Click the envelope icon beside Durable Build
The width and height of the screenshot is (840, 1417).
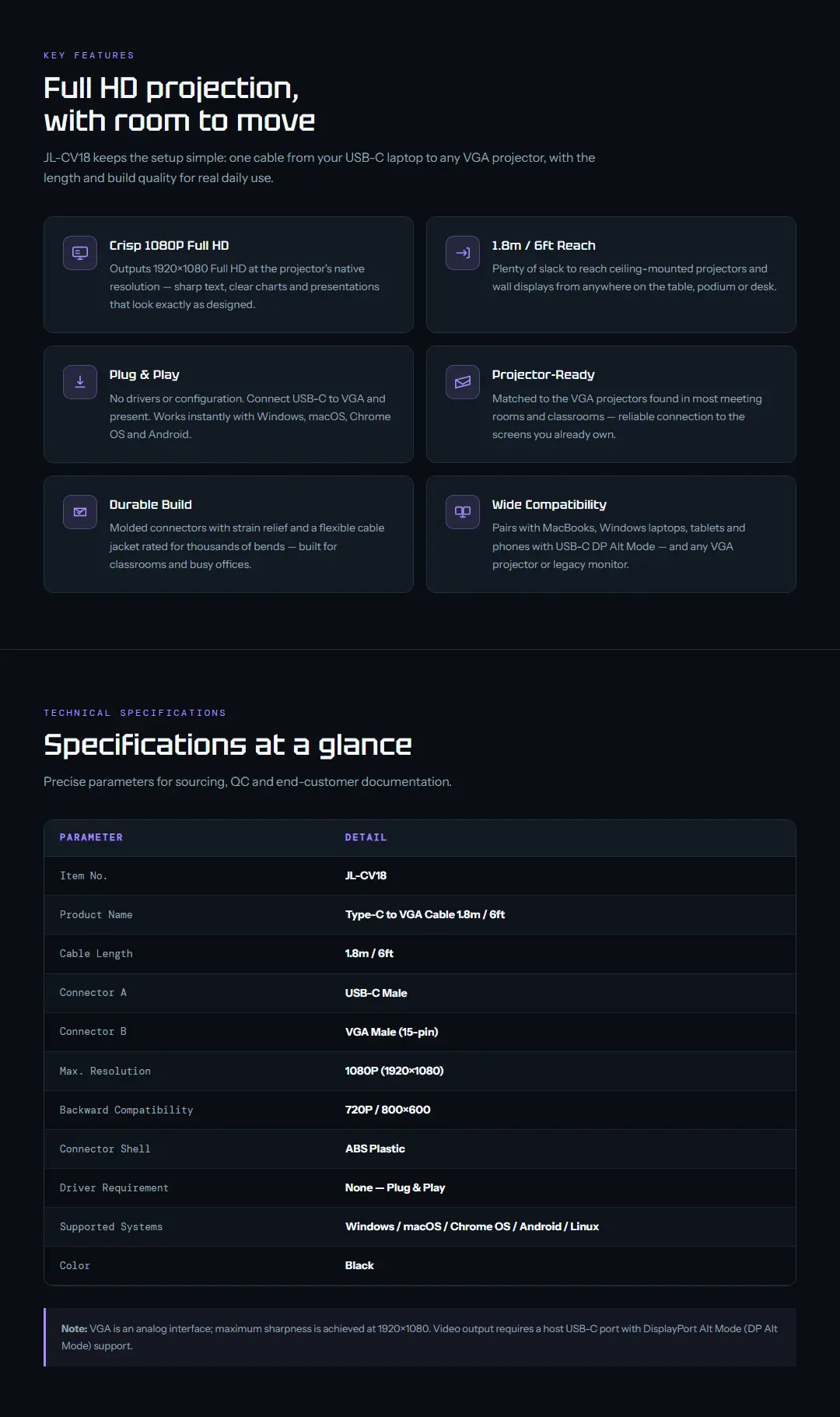pos(80,512)
